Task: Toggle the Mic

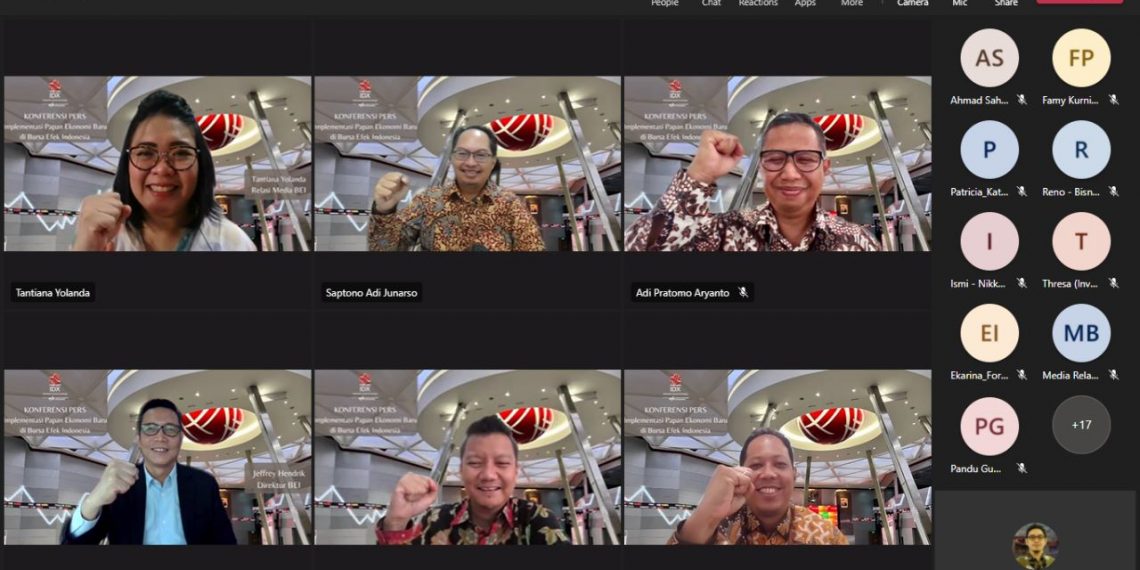Action: (x=960, y=3)
